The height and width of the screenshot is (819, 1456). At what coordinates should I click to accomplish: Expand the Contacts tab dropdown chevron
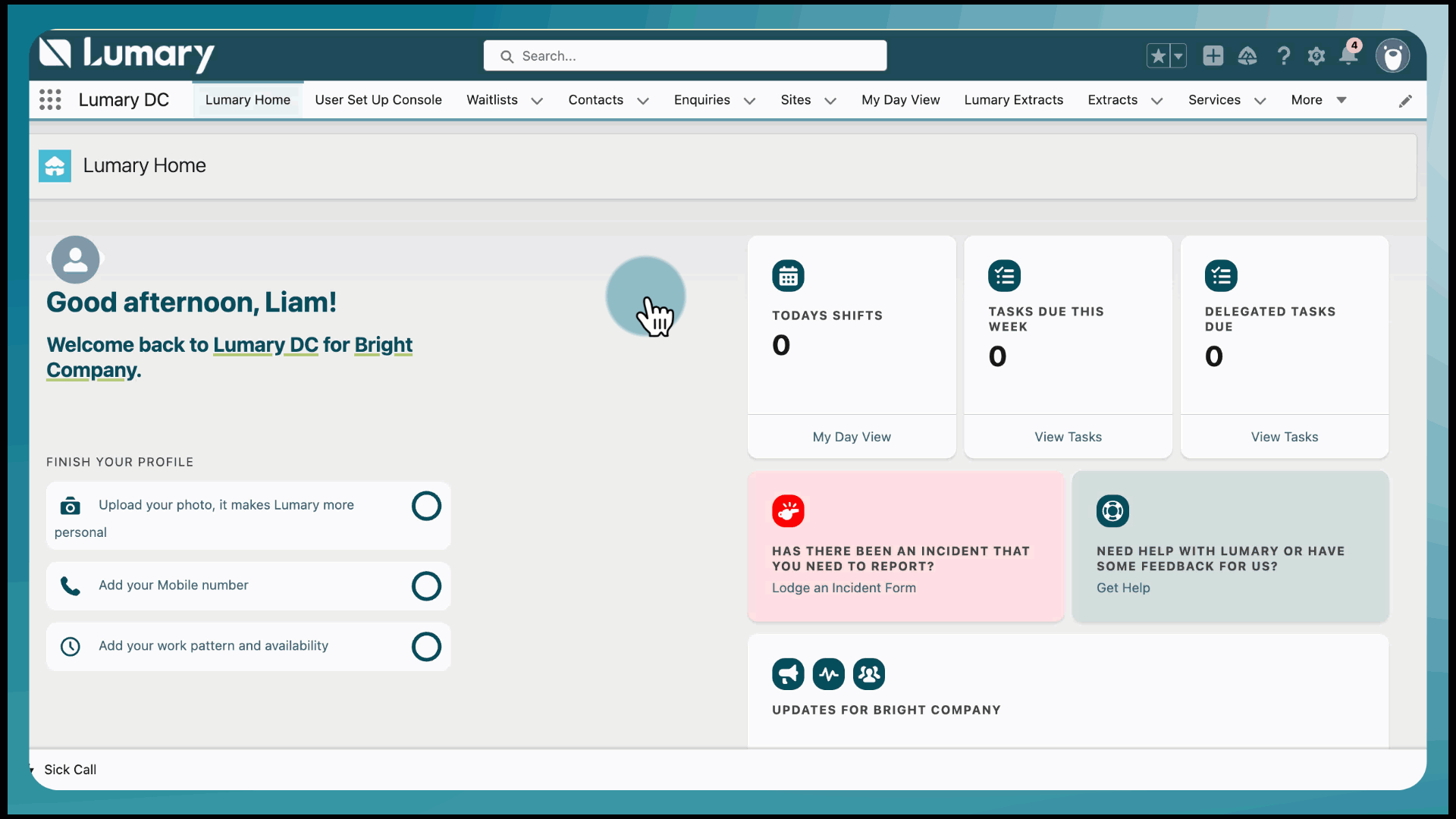click(642, 101)
